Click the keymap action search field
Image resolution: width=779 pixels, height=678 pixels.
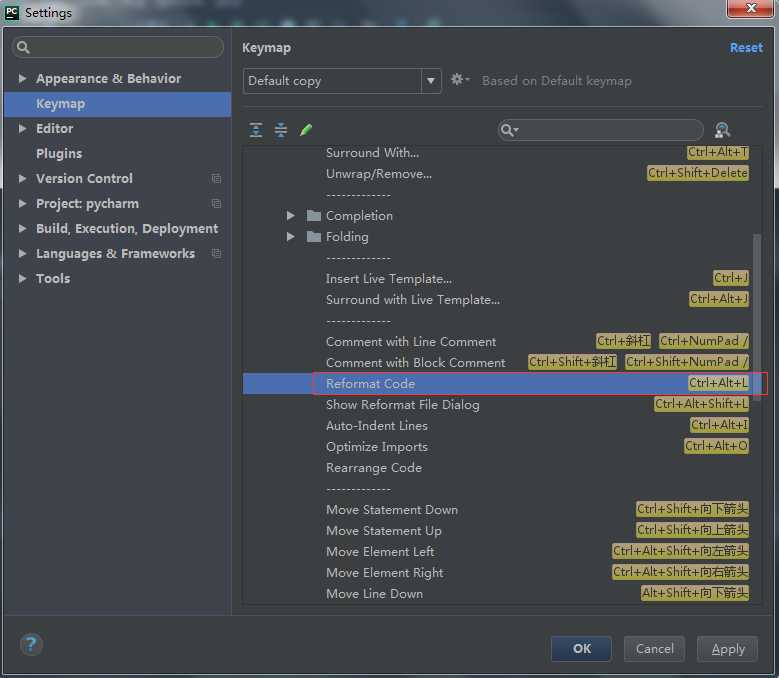(x=600, y=130)
